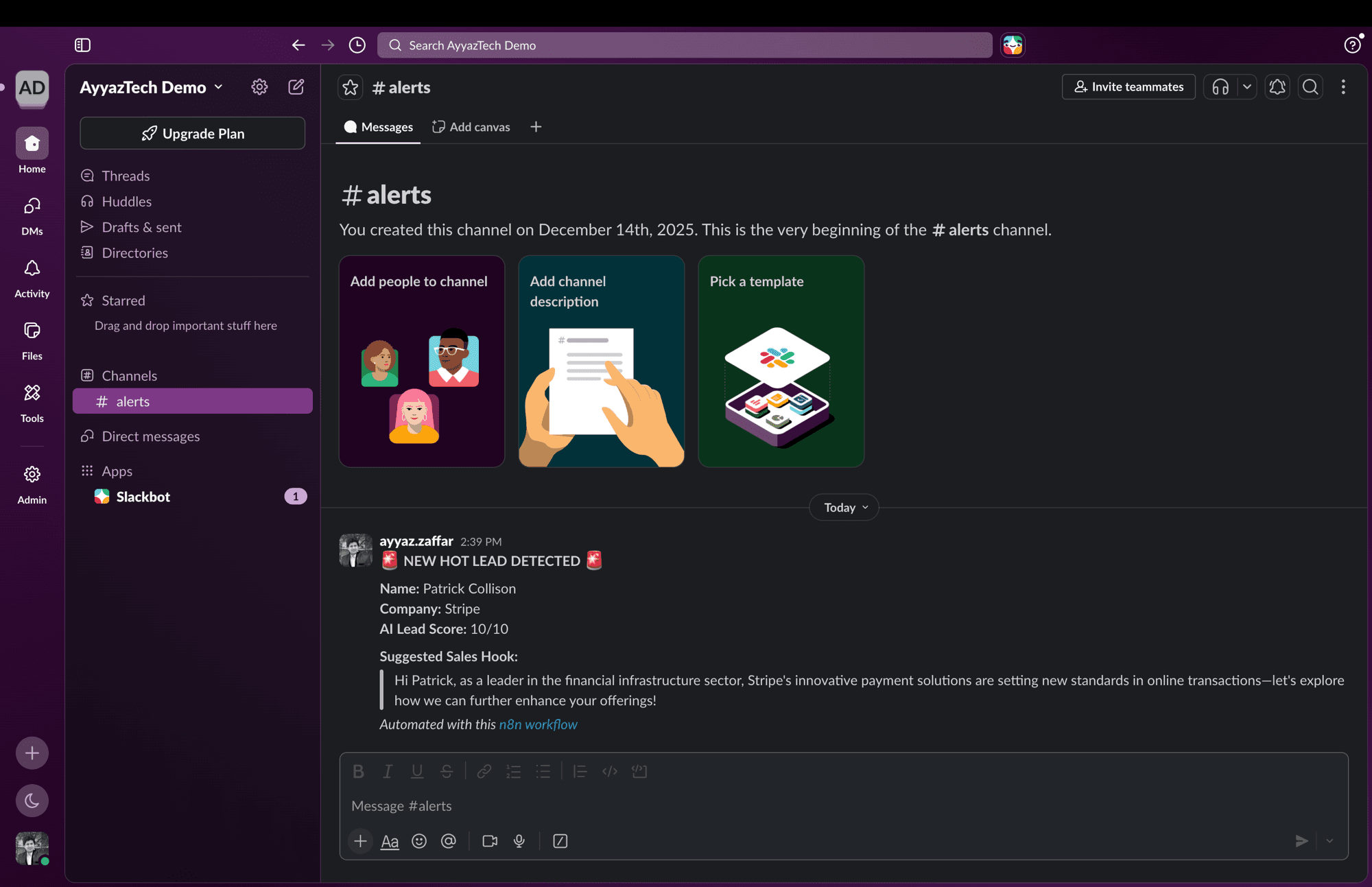Image resolution: width=1372 pixels, height=887 pixels.
Task: Click the round plus create button
Action: point(32,753)
